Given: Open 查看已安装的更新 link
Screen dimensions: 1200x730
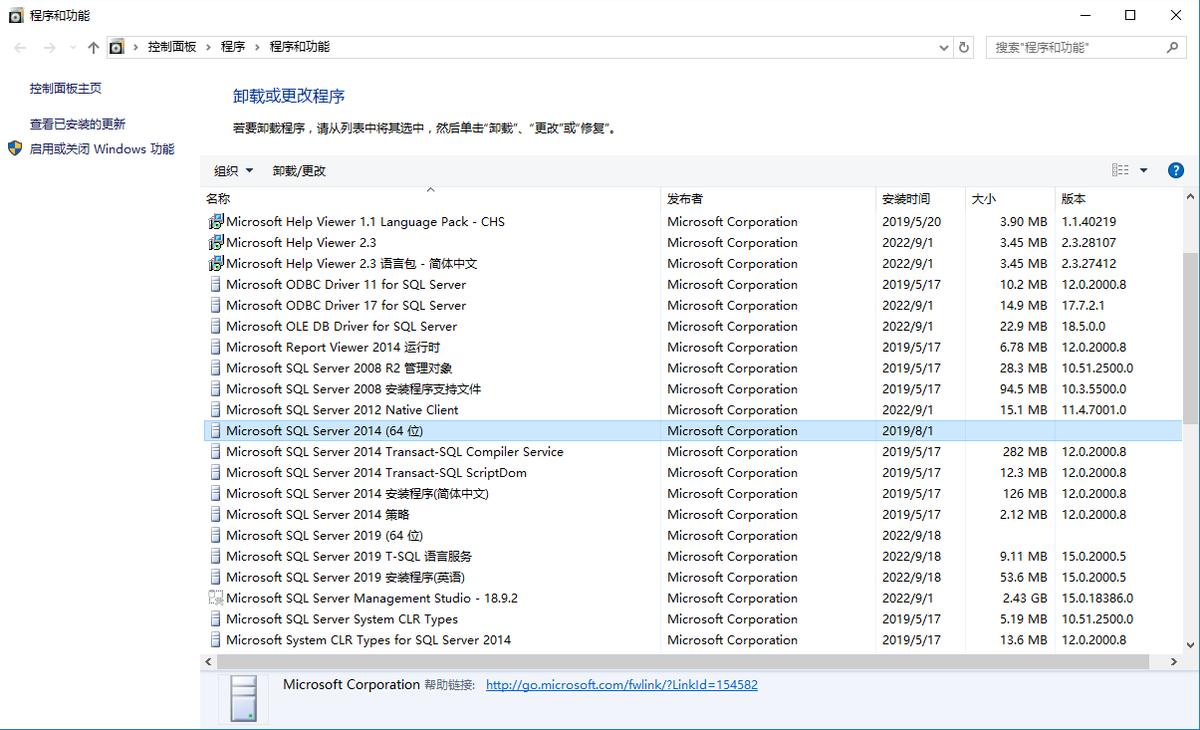Looking at the screenshot, I should [78, 124].
